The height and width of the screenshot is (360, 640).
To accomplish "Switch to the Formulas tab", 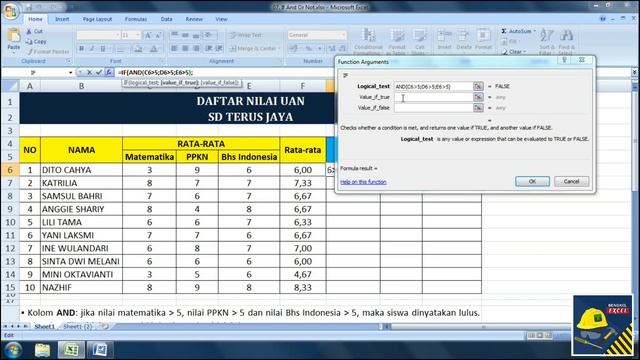I will tap(136, 19).
